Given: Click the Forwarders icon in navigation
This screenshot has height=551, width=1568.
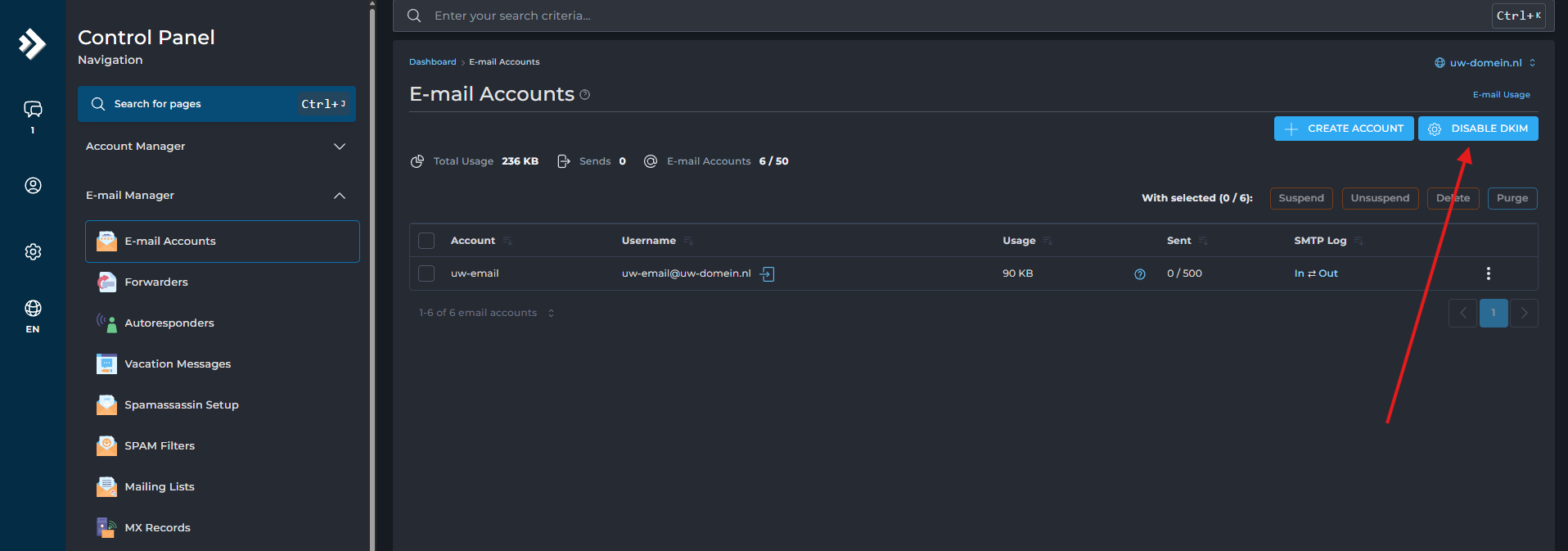Looking at the screenshot, I should tap(106, 282).
